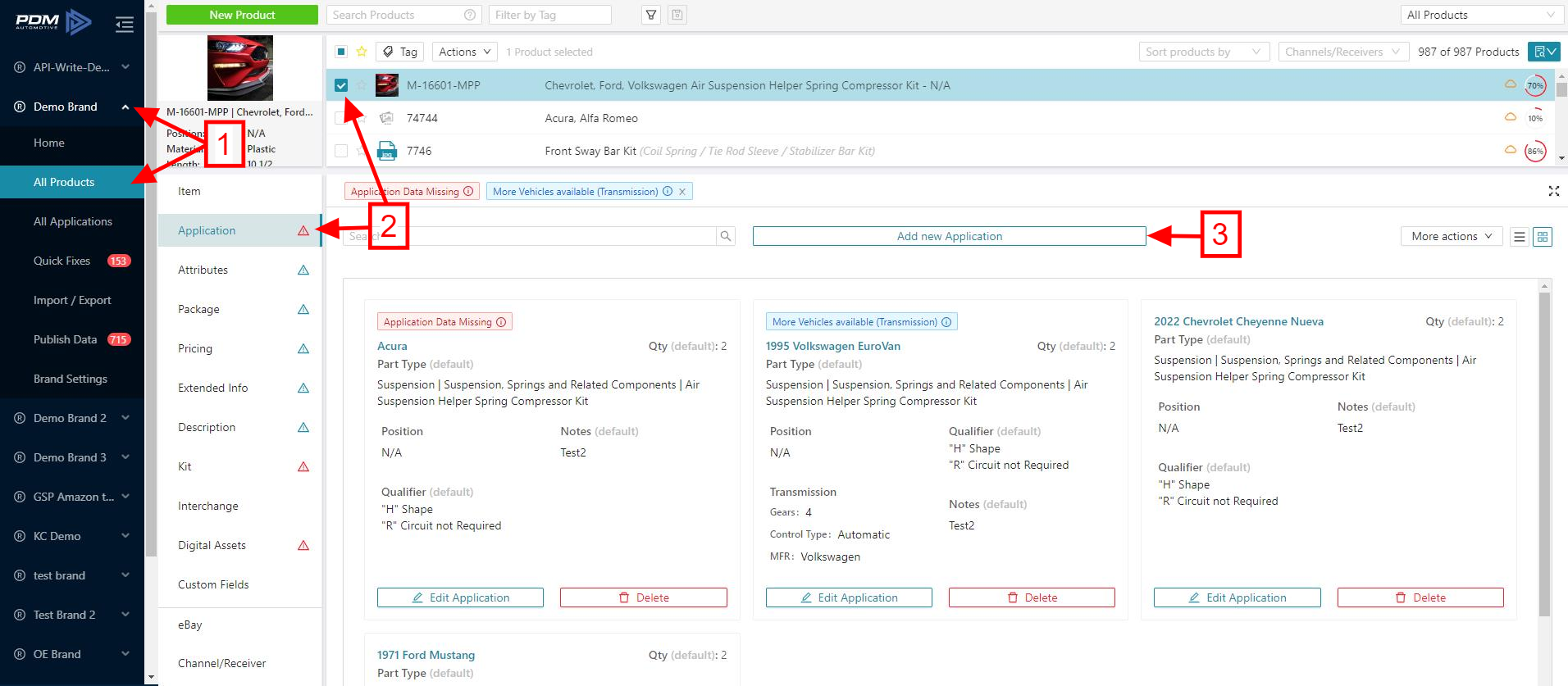Viewport: 1568px width, 686px height.
Task: Click the 86% completion ring
Action: pyautogui.click(x=1535, y=151)
